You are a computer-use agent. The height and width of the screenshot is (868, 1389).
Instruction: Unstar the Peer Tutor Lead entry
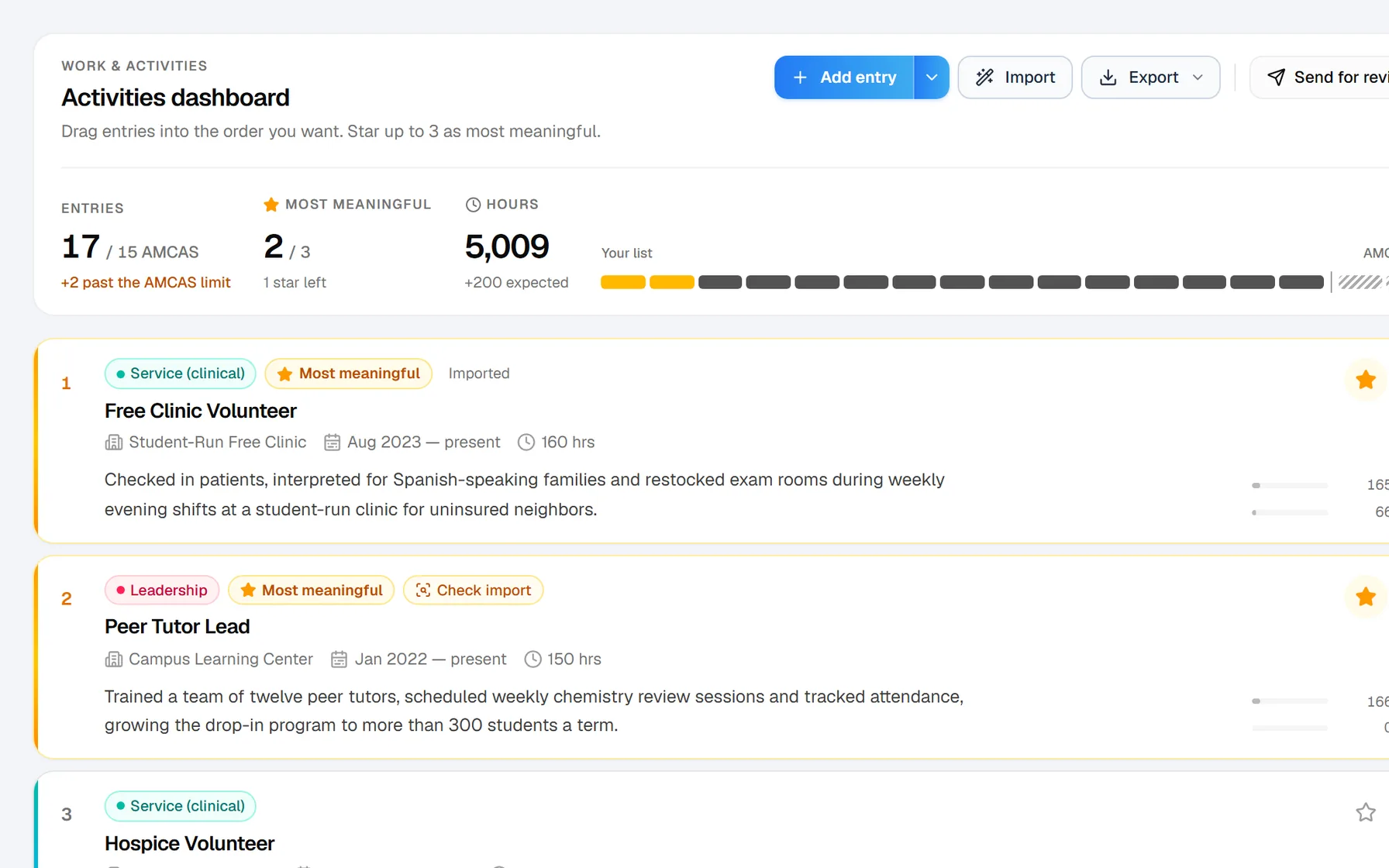[1366, 597]
